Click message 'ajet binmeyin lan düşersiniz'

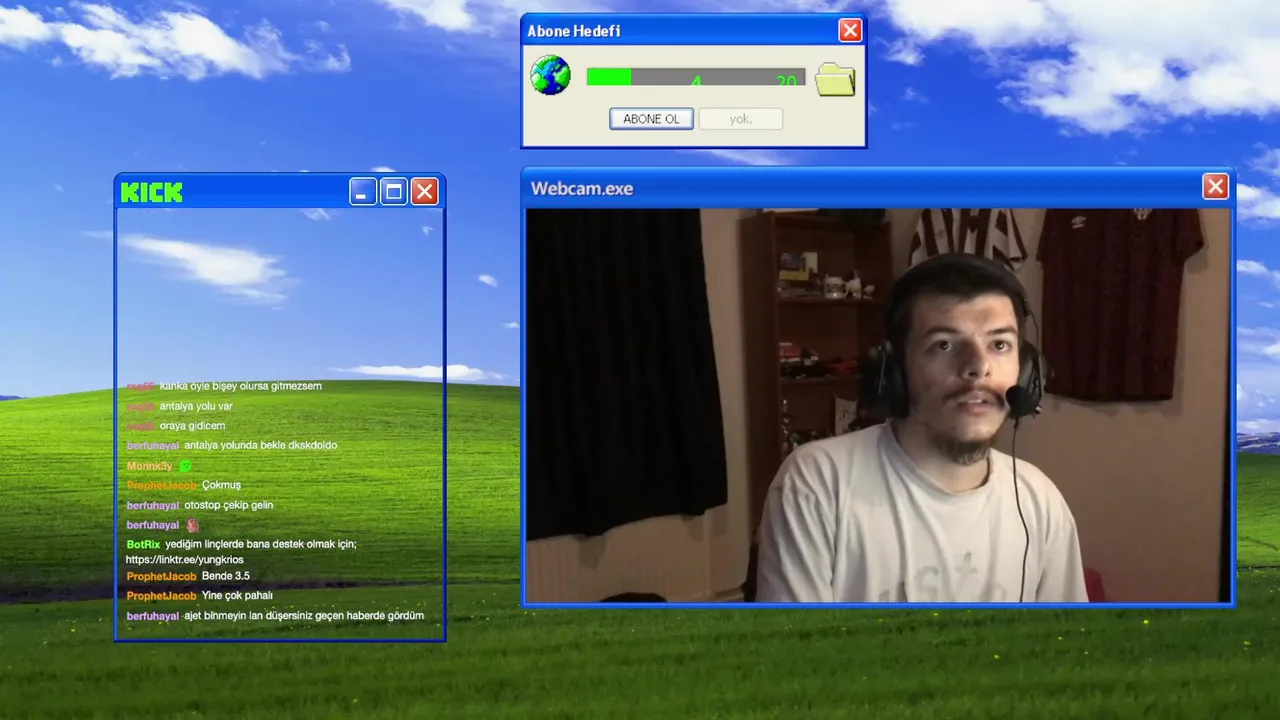click(304, 616)
